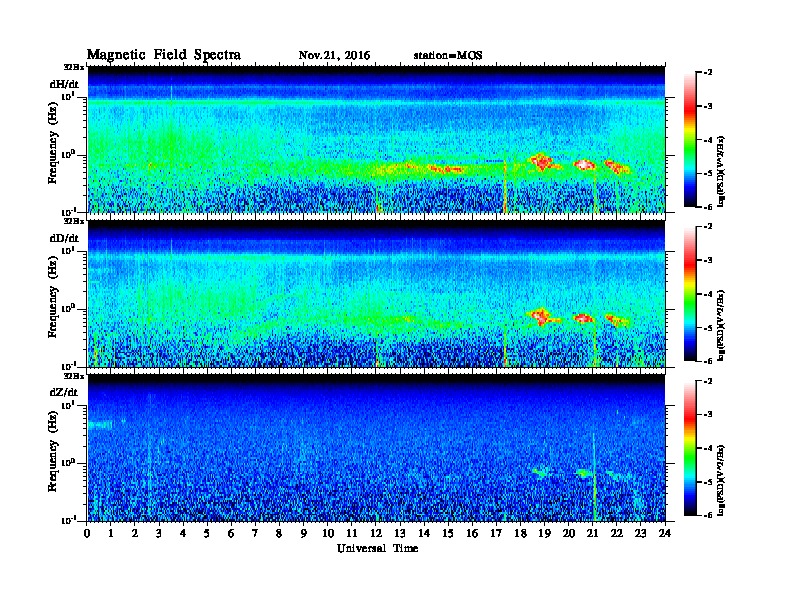Click hour "4" on the Universal Time axis
Screen dimensions: 792x612
coord(183,533)
